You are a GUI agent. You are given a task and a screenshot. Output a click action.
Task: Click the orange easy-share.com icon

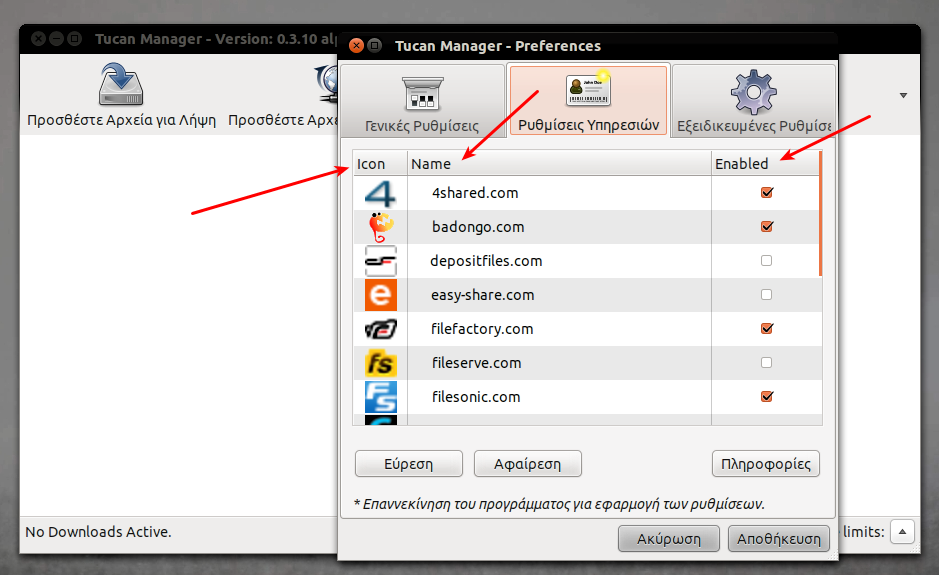(380, 295)
